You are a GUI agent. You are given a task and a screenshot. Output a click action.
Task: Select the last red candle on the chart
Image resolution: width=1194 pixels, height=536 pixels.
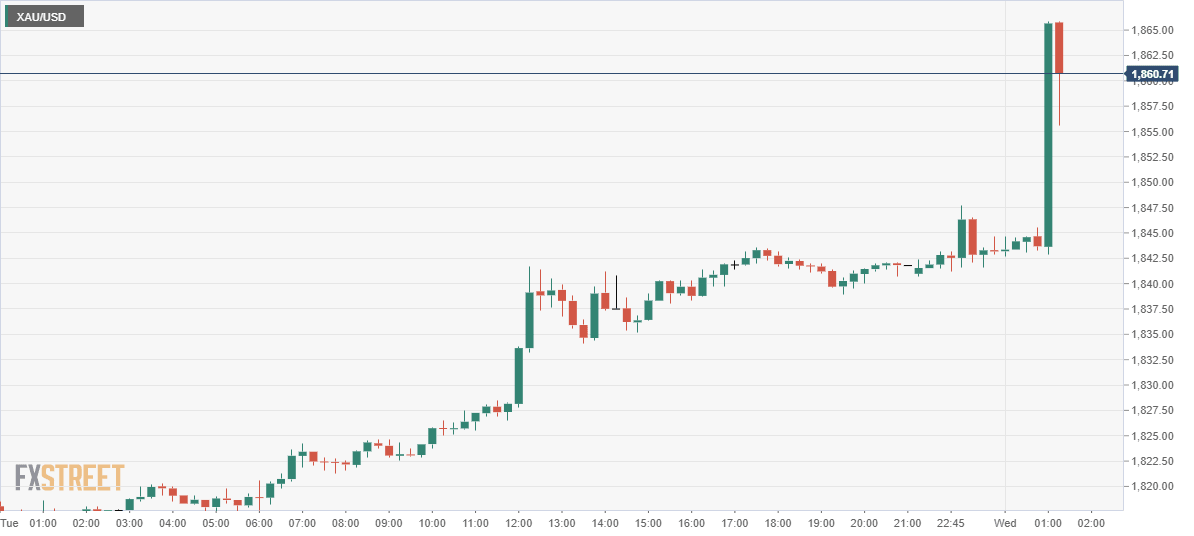click(x=1058, y=47)
